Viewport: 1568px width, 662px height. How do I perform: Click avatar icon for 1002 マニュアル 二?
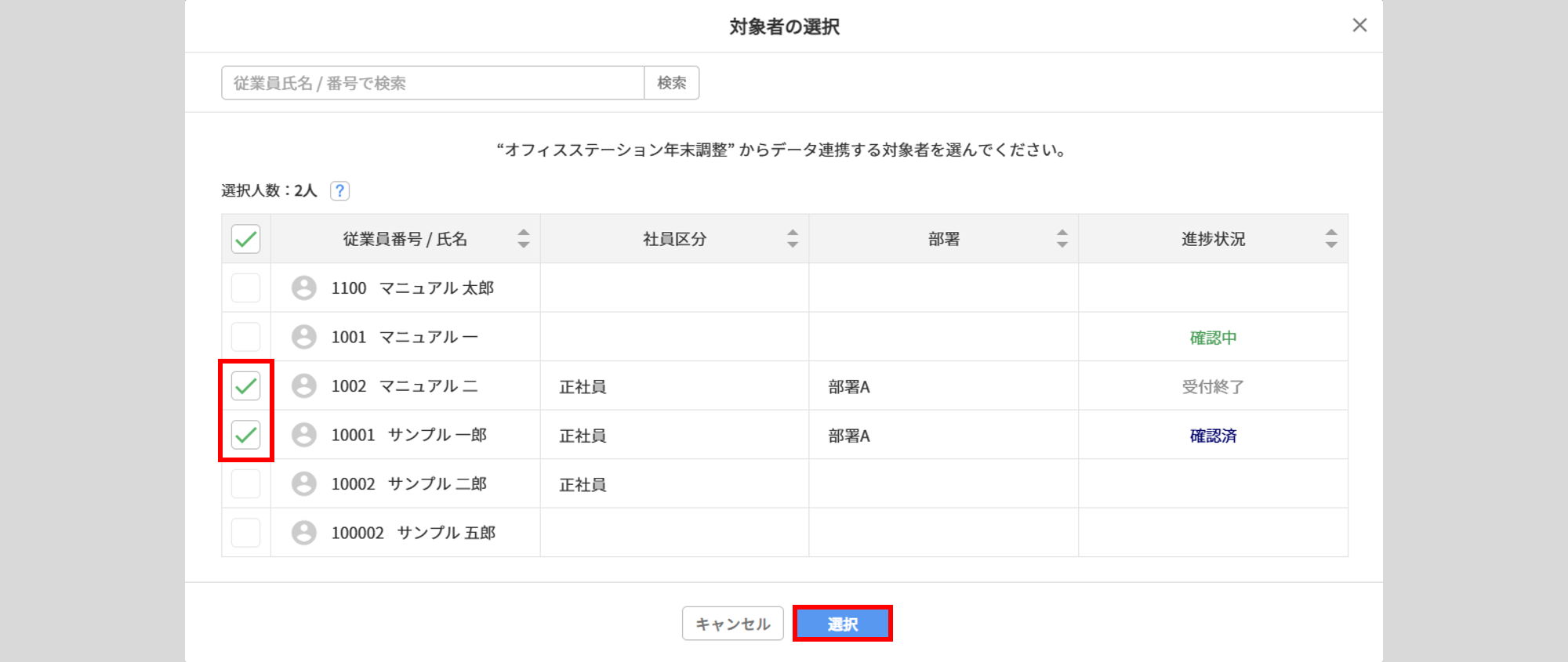(304, 385)
